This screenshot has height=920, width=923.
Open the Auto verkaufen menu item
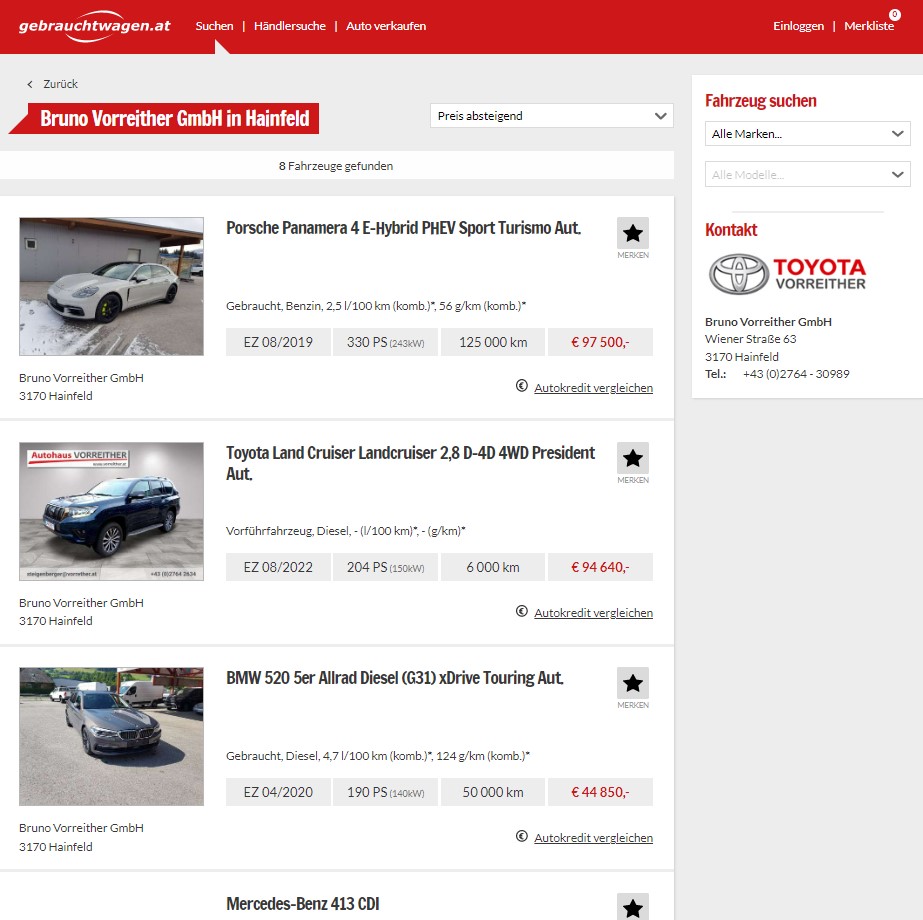pyautogui.click(x=386, y=26)
